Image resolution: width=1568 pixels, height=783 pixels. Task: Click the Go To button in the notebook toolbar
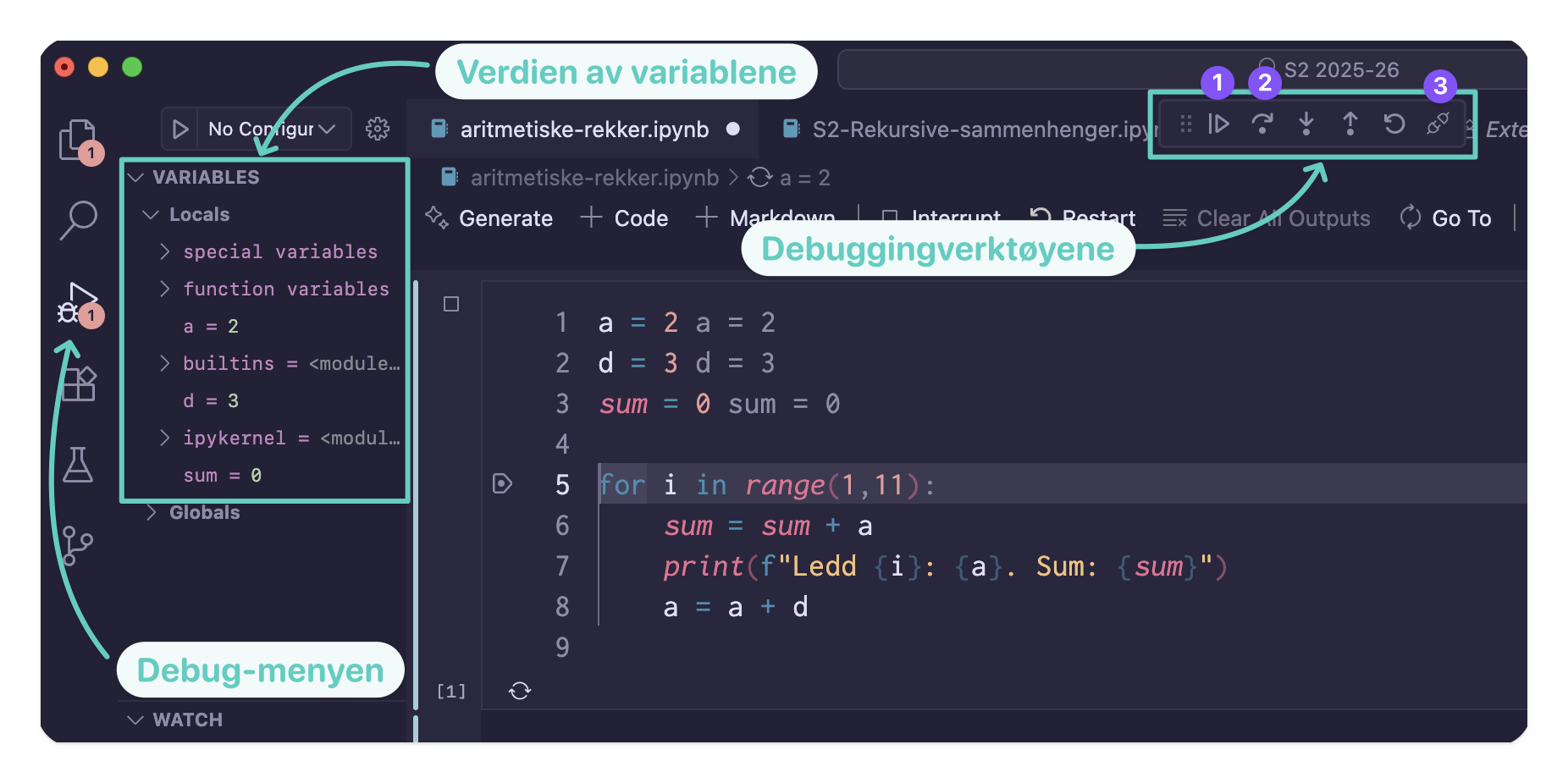(x=1444, y=218)
